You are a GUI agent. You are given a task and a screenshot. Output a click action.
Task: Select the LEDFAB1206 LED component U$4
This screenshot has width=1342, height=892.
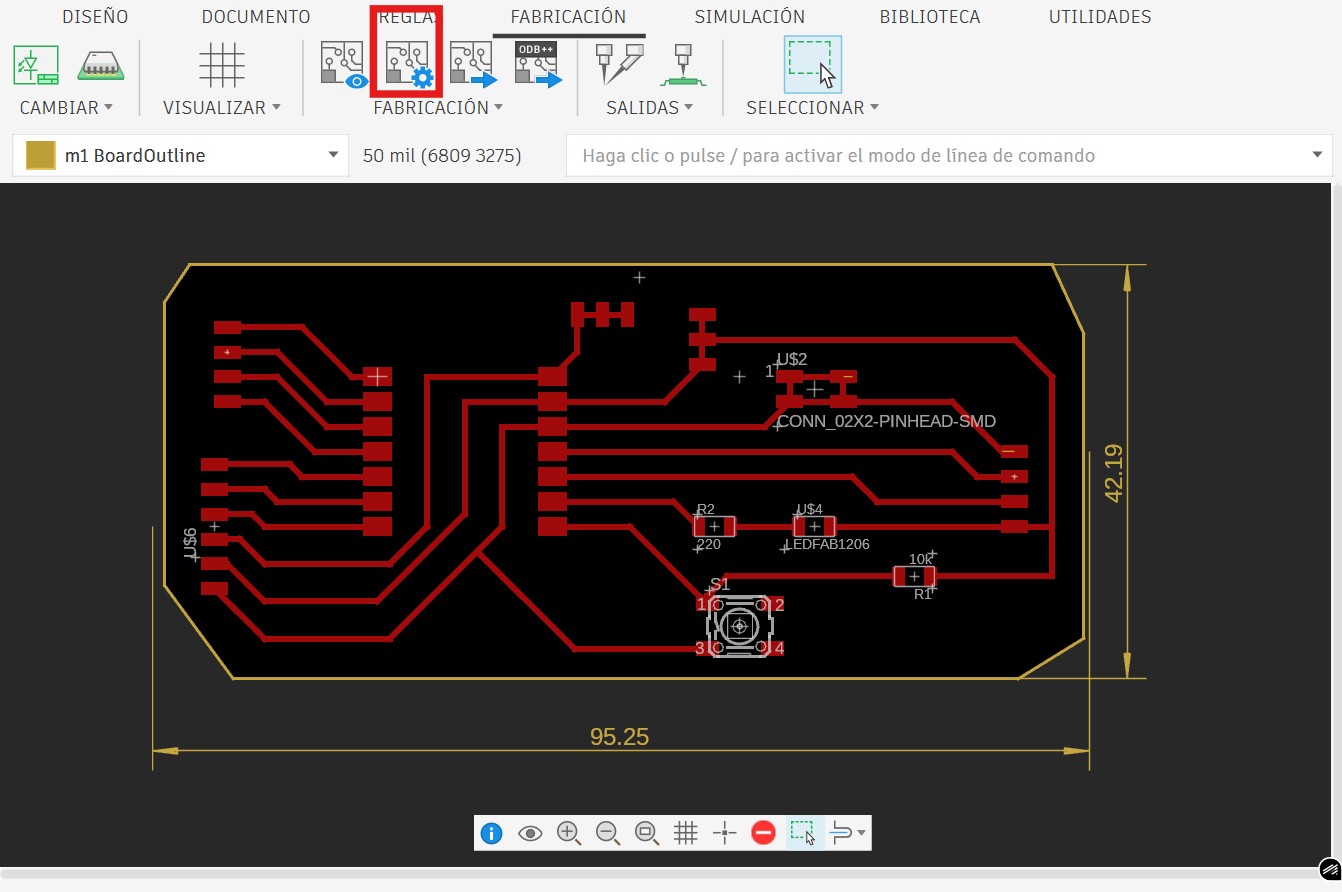click(x=814, y=526)
